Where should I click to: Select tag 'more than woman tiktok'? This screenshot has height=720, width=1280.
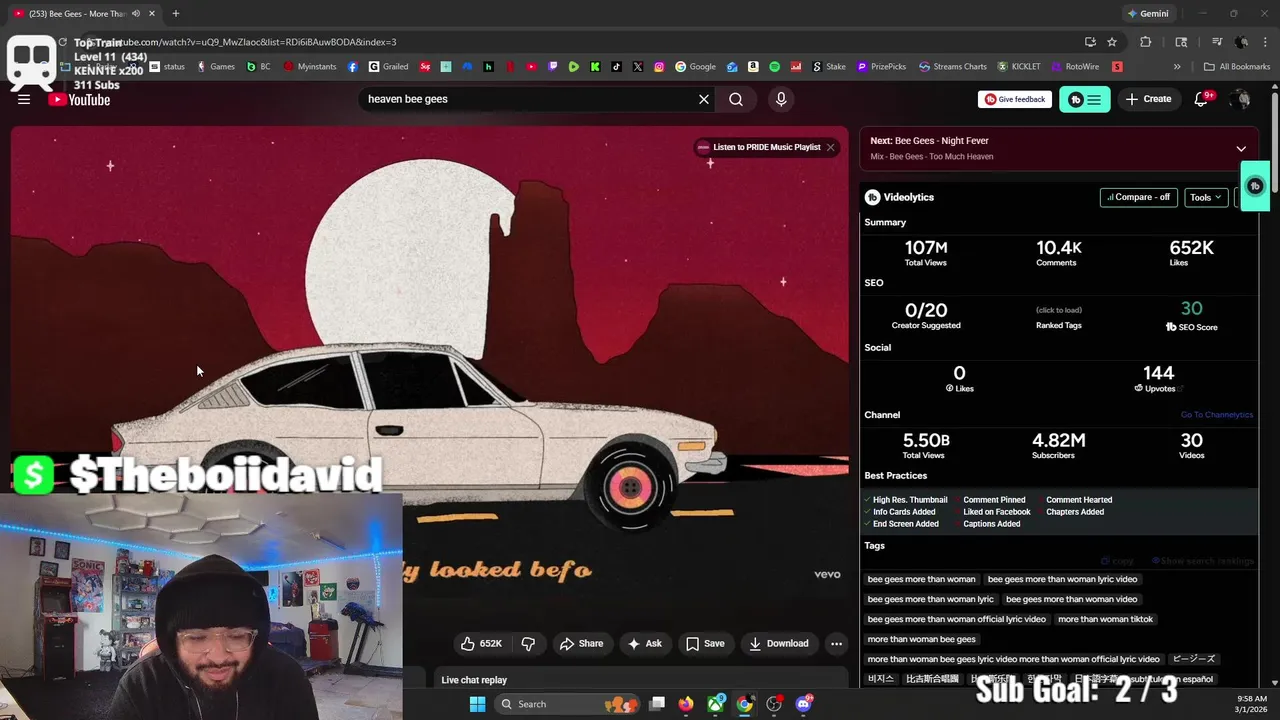pyautogui.click(x=1105, y=619)
